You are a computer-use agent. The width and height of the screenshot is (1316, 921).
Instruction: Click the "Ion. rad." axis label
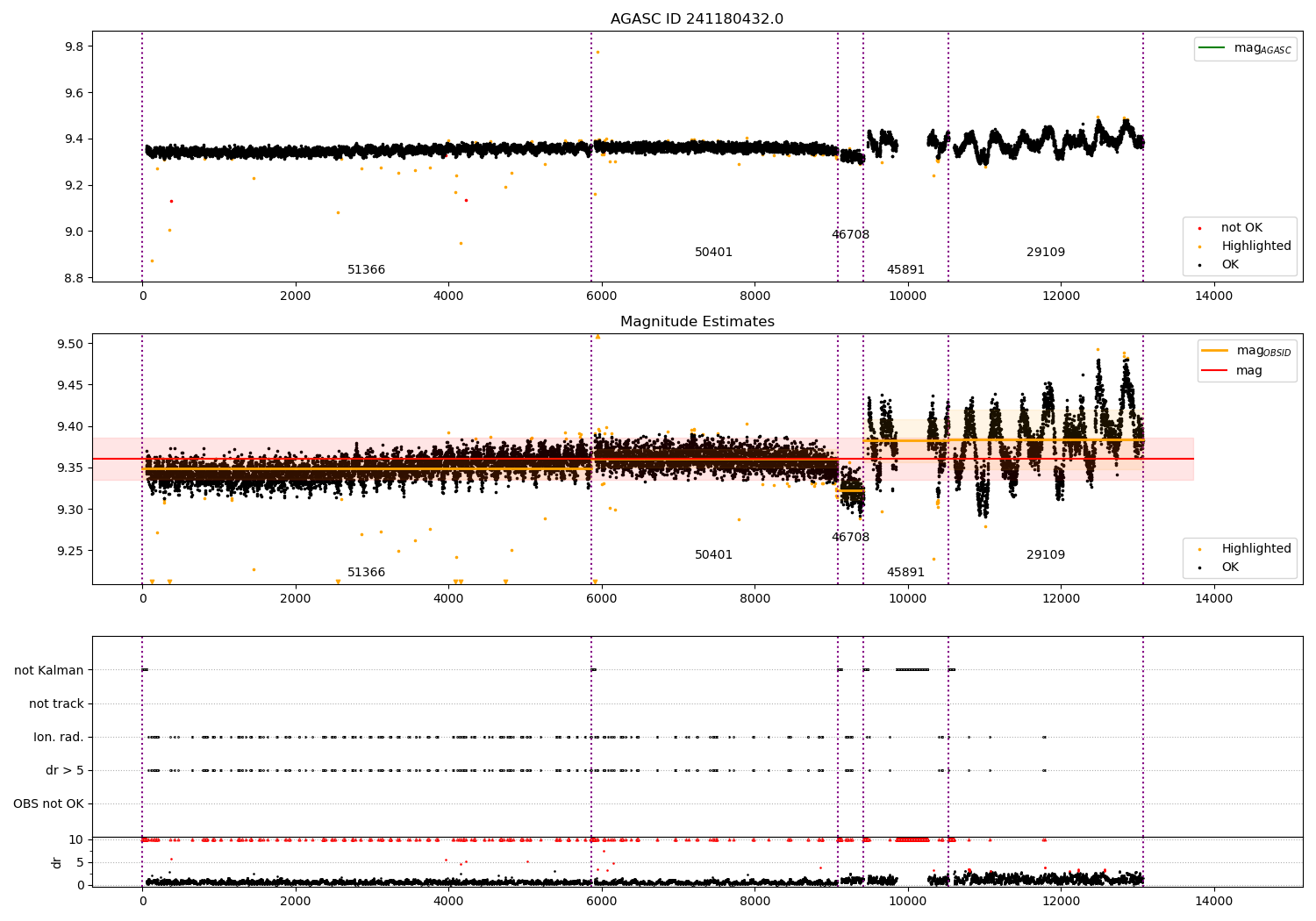(59, 737)
